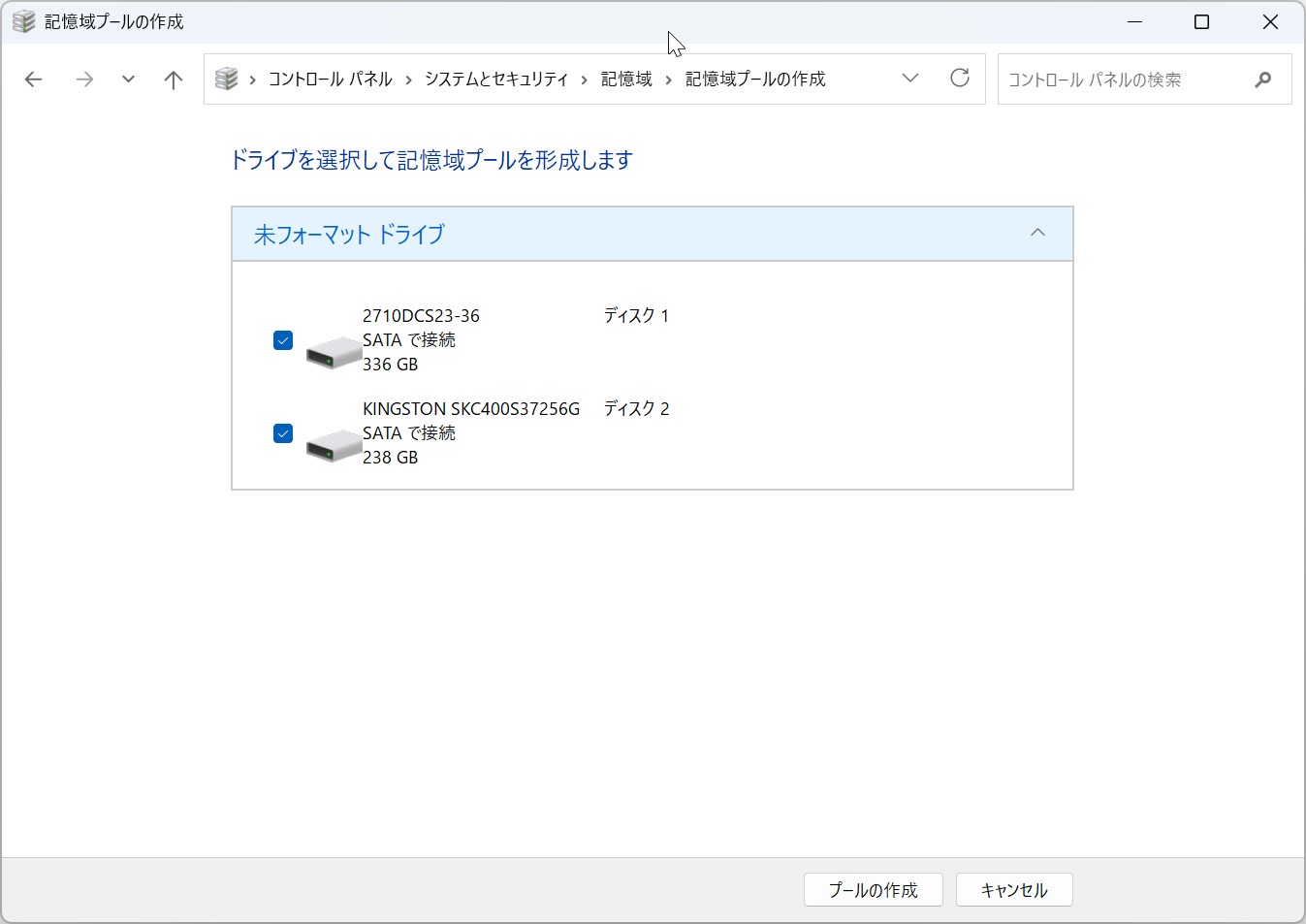This screenshot has height=924, width=1306.
Task: Expand chevron after 記憶域 breadcrumb
Action: (x=669, y=80)
